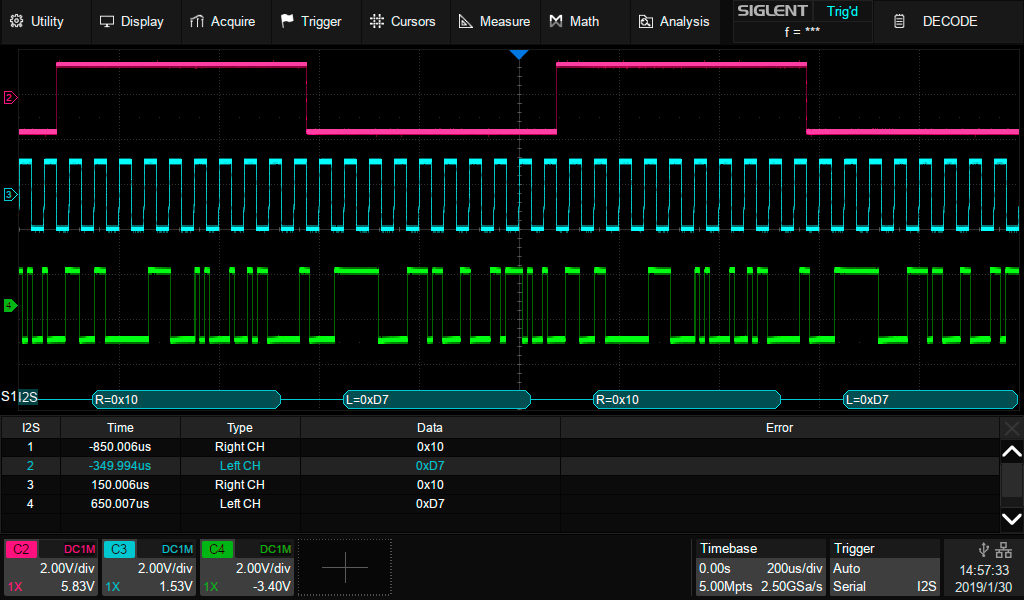Select the cyan channel 3 level indicator
This screenshot has width=1024, height=600.
click(x=10, y=194)
